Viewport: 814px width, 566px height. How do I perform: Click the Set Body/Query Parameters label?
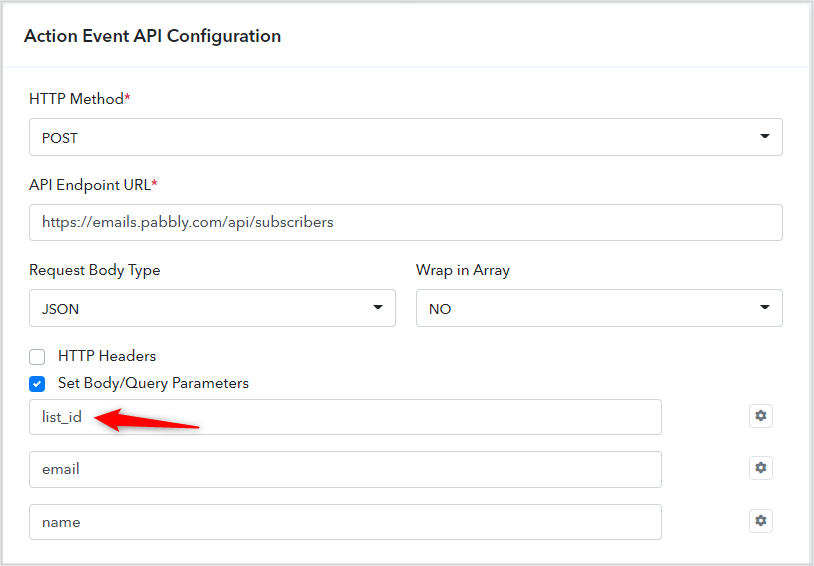click(153, 383)
